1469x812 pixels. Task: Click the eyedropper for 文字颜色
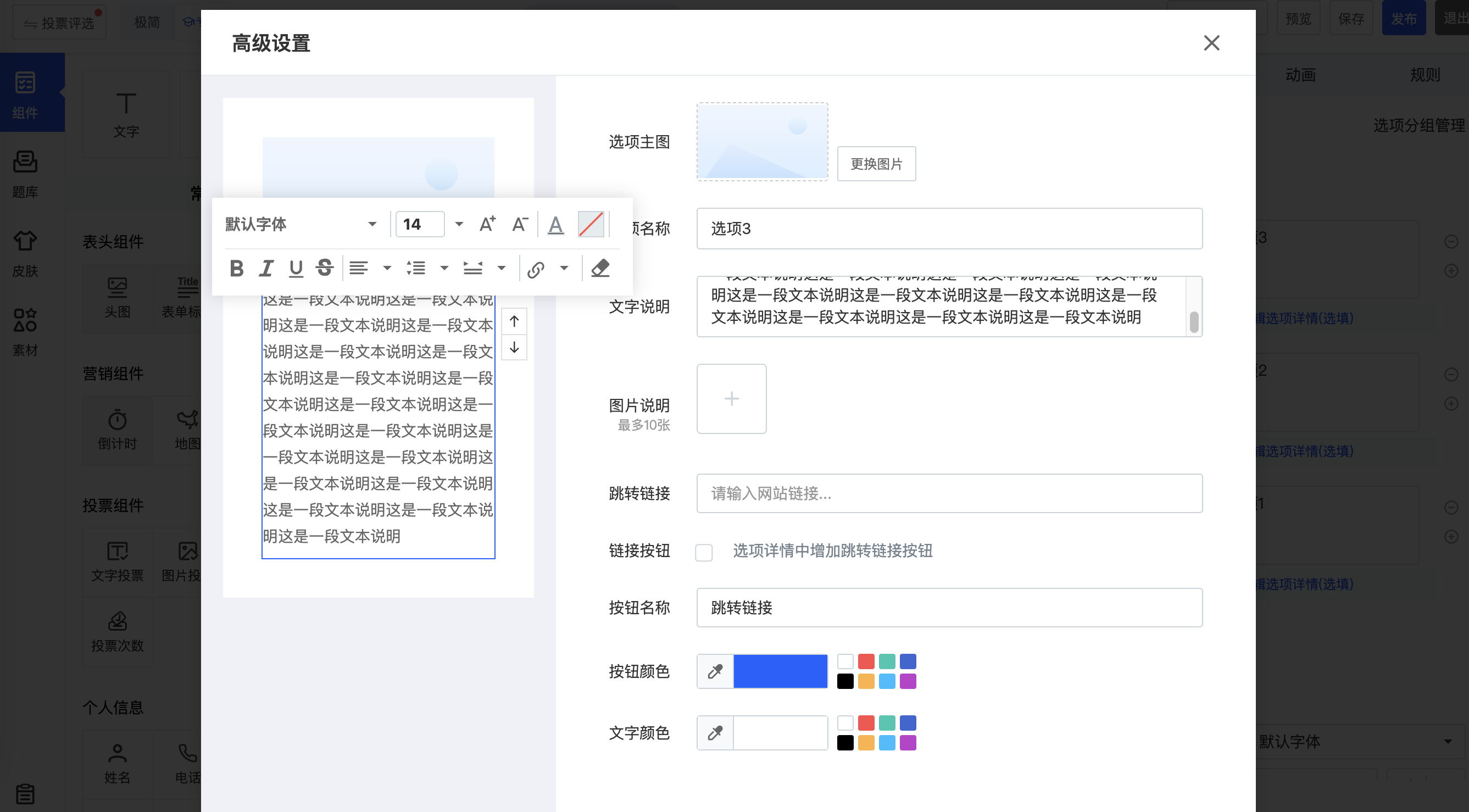click(x=715, y=733)
